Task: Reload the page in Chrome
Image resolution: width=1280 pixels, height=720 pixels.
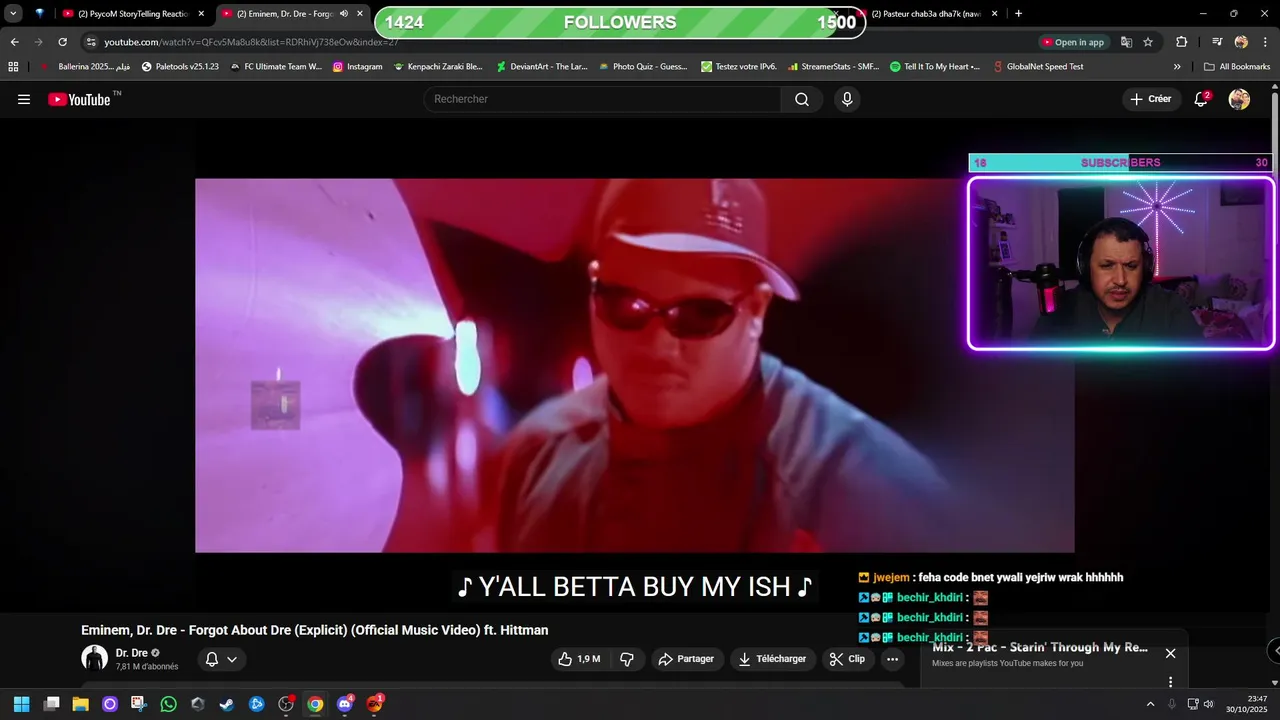Action: point(62,42)
